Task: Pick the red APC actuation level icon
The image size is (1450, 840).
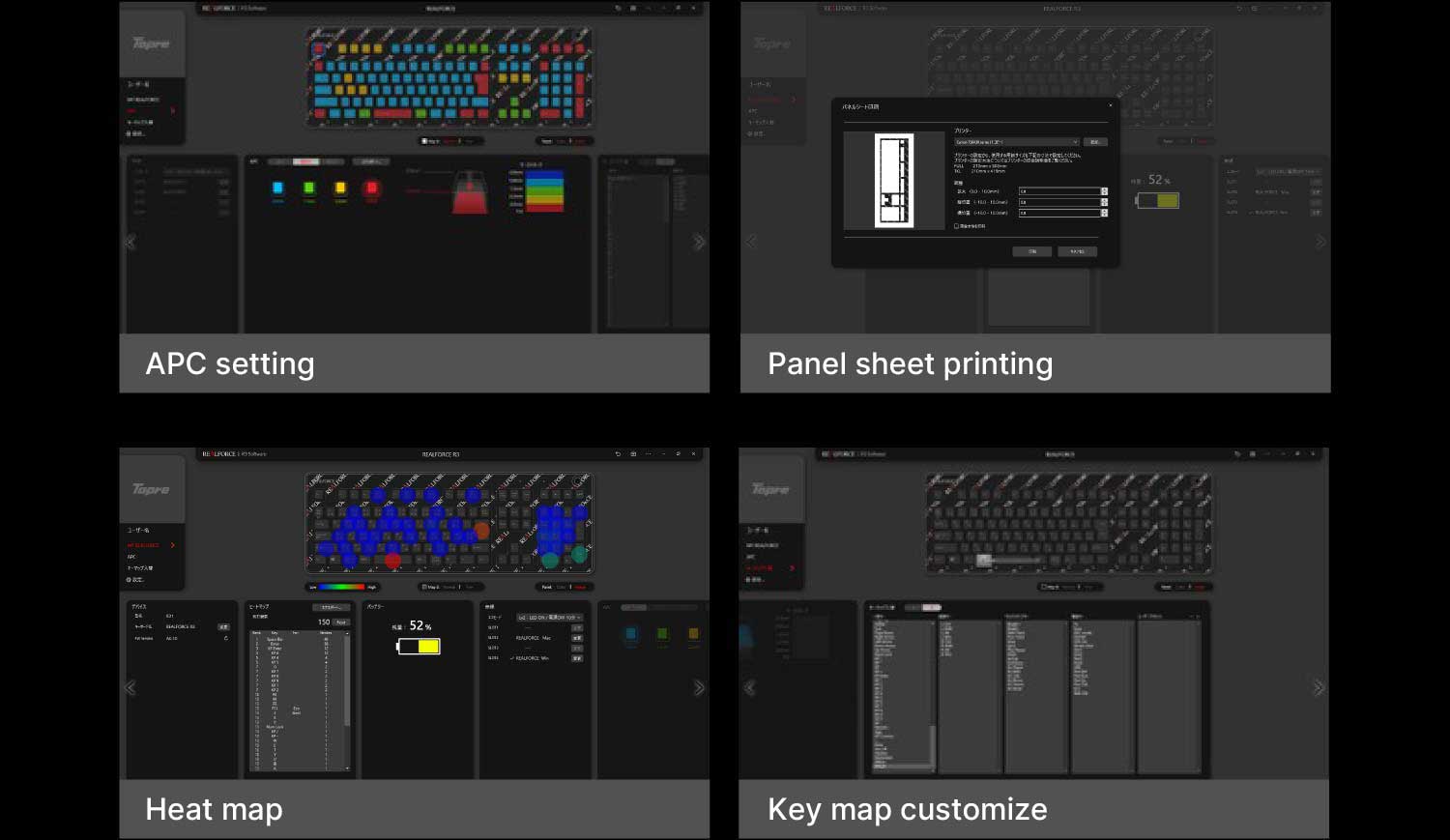Action: click(371, 188)
